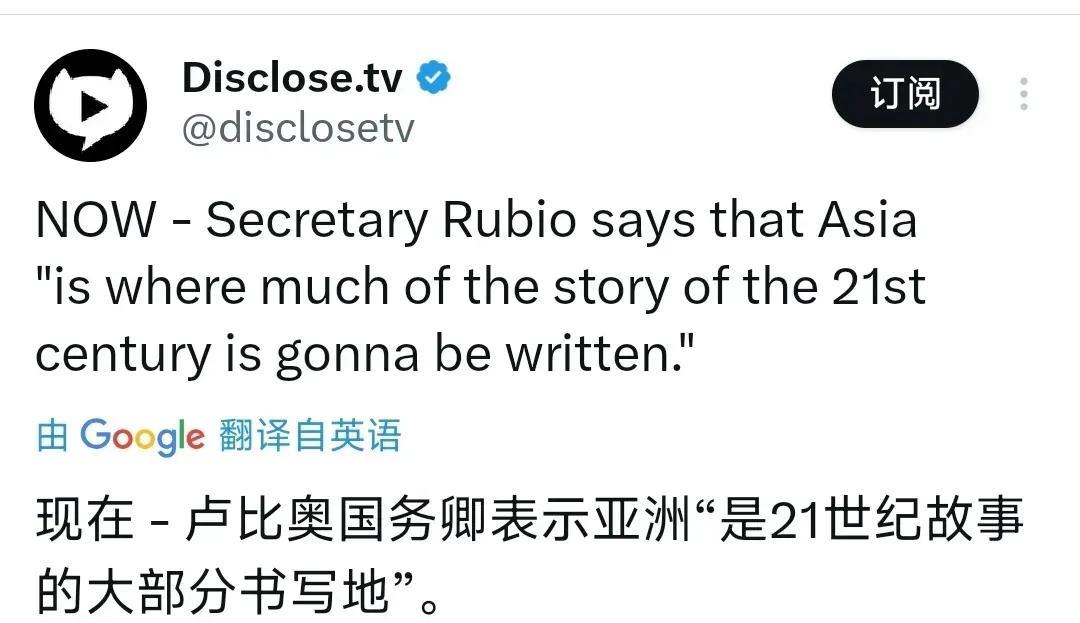Image resolution: width=1080 pixels, height=623 pixels.
Task: Tap the black 订阅 subscribe button
Action: [905, 94]
